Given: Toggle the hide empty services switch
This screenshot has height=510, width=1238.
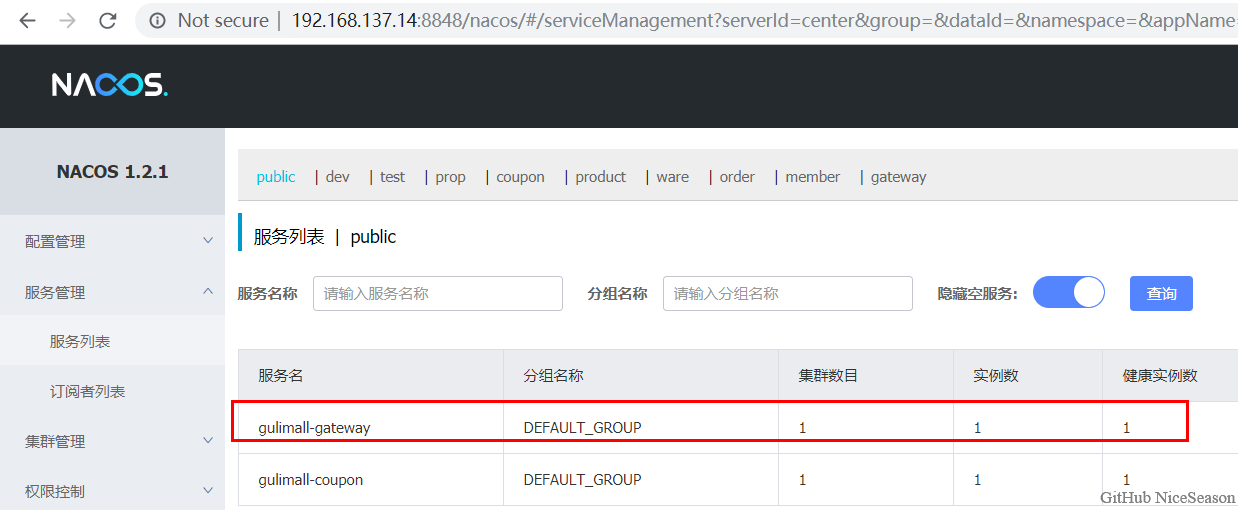Looking at the screenshot, I should coord(1068,293).
